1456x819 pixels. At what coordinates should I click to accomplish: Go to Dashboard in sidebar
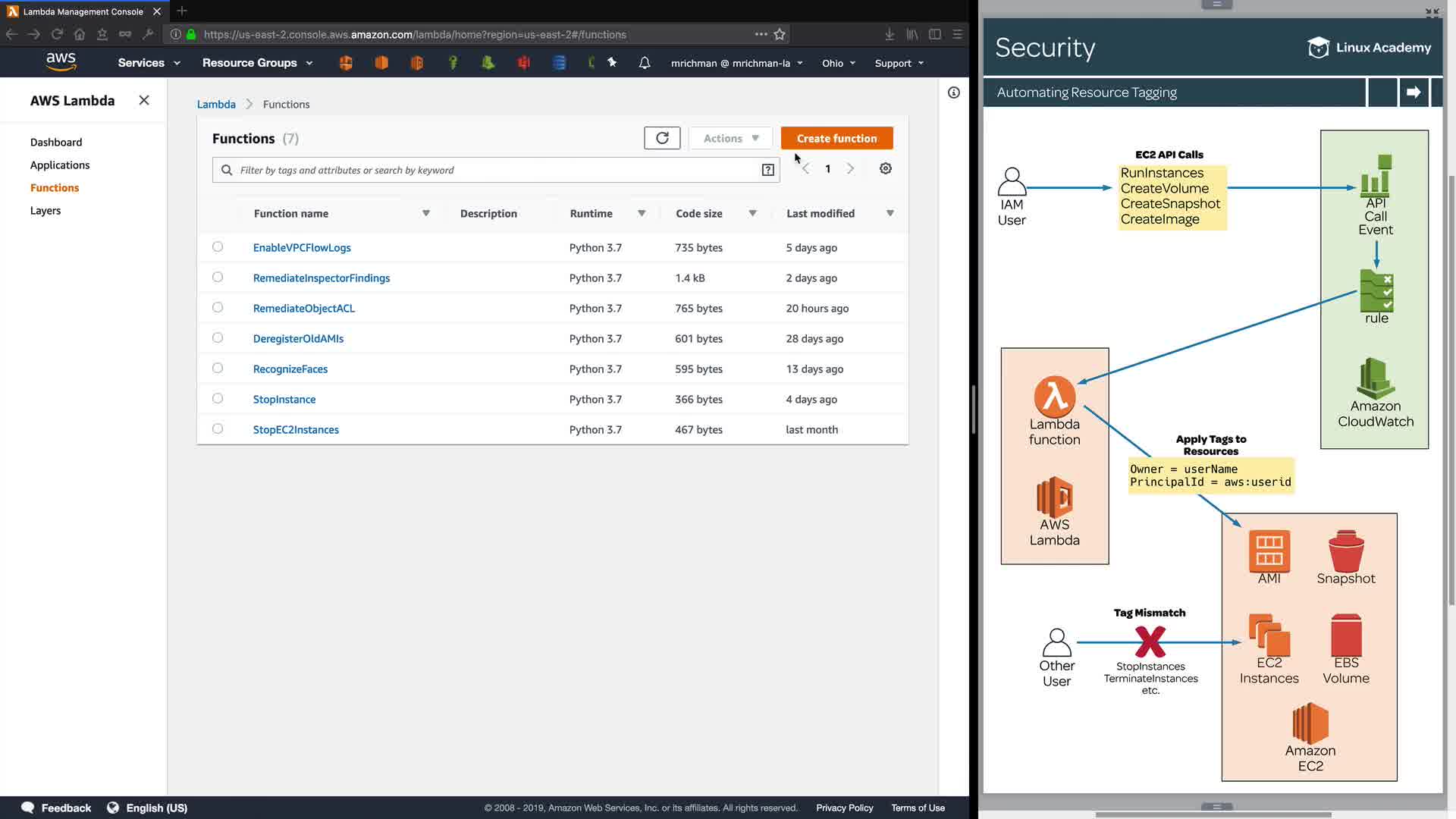click(56, 142)
